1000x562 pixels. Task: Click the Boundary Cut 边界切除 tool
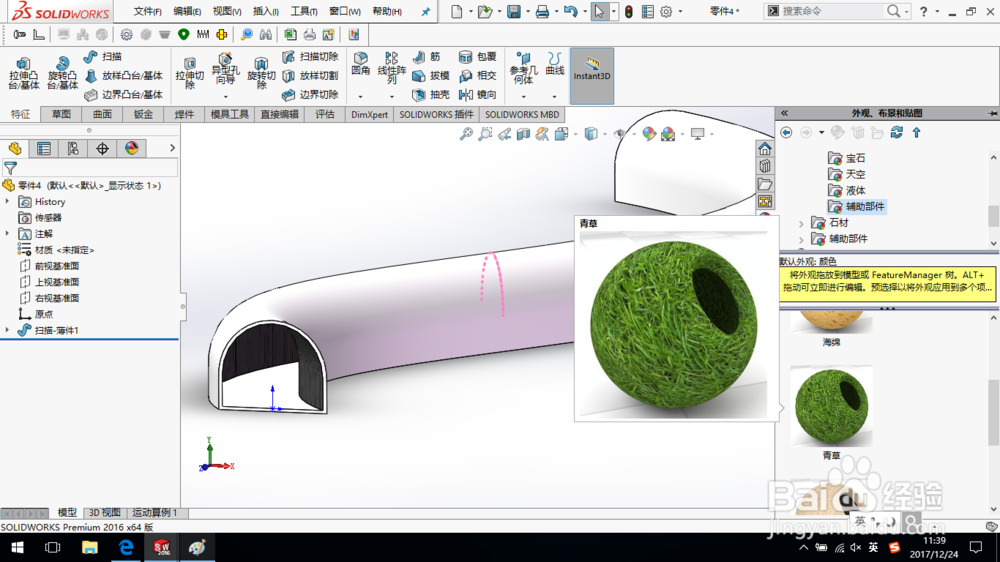(x=310, y=94)
